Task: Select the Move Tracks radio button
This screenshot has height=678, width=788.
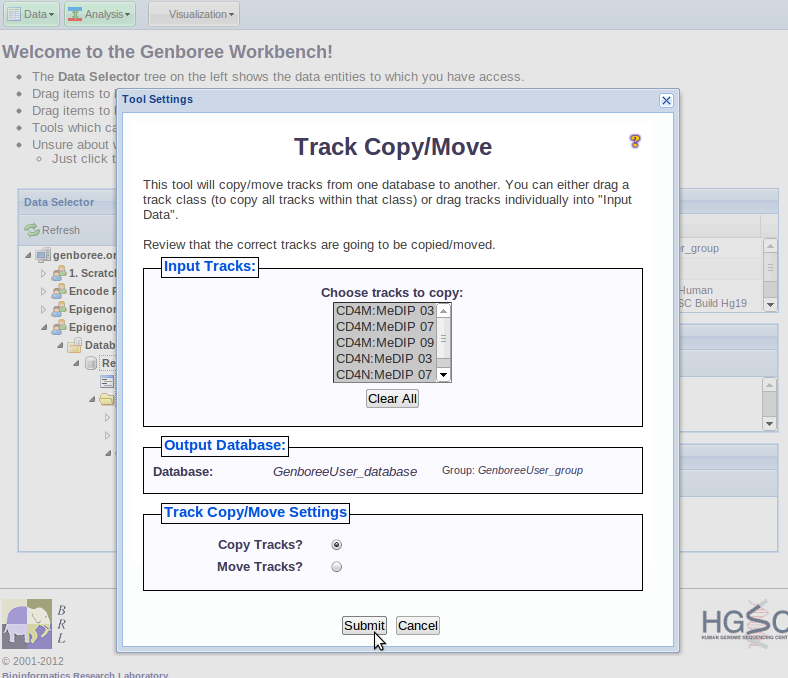Action: coord(336,567)
